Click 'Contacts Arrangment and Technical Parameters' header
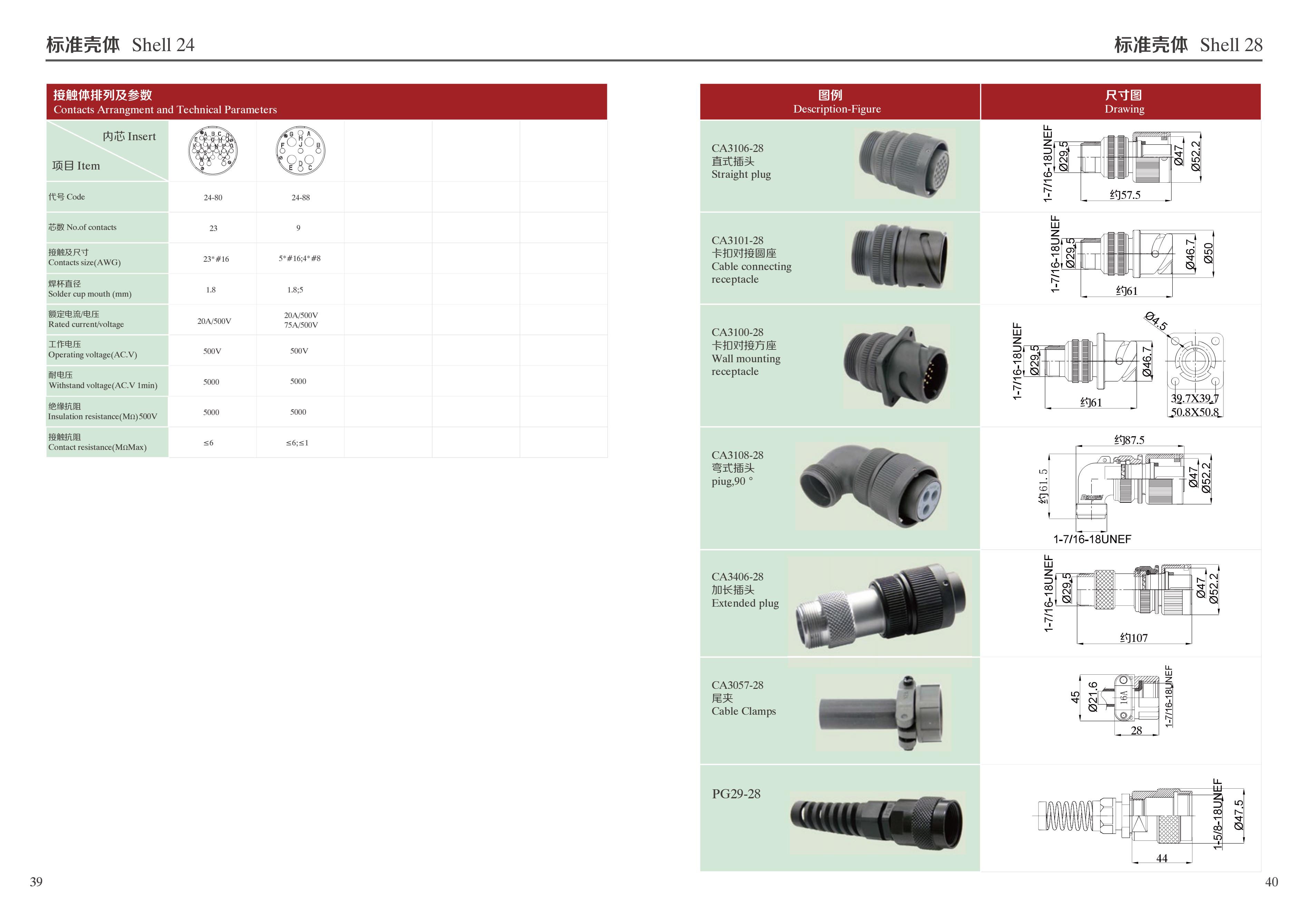Image resolution: width=1307 pixels, height=924 pixels. click(x=165, y=110)
